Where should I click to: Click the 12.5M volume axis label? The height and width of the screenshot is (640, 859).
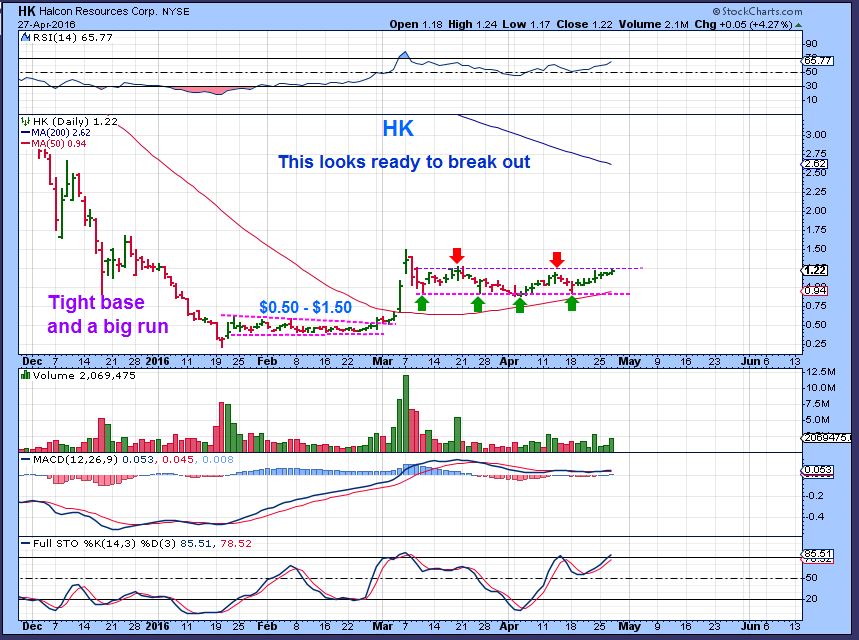(821, 372)
